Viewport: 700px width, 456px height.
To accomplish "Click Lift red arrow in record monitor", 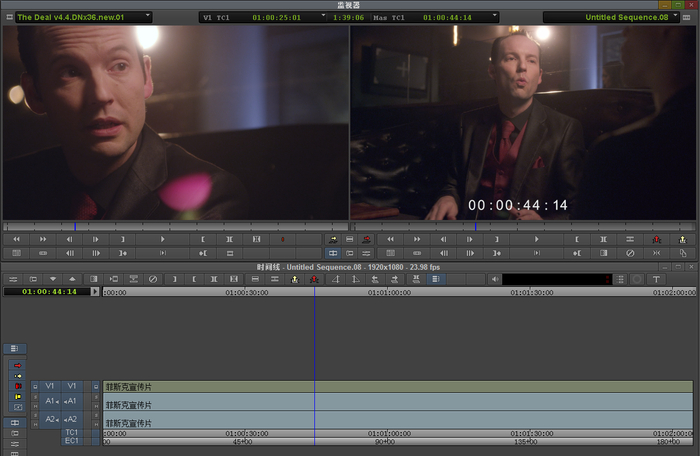I will 657,239.
